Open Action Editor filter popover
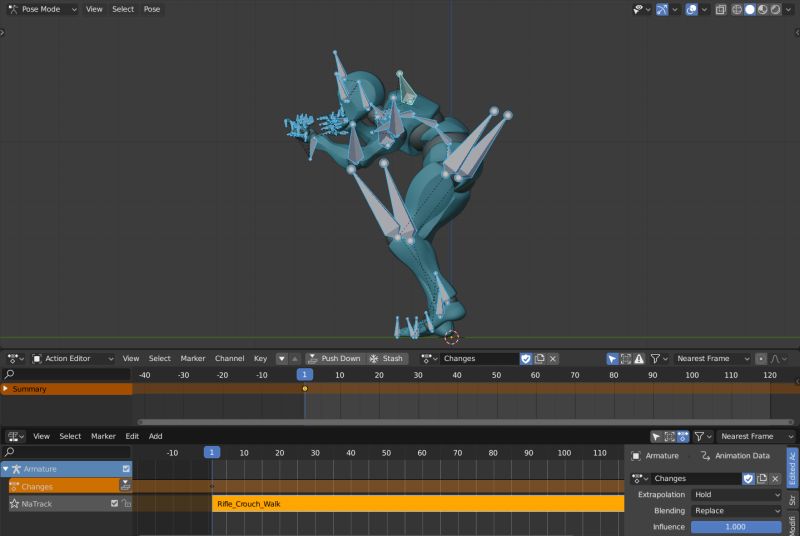This screenshot has width=800, height=536. (x=659, y=359)
